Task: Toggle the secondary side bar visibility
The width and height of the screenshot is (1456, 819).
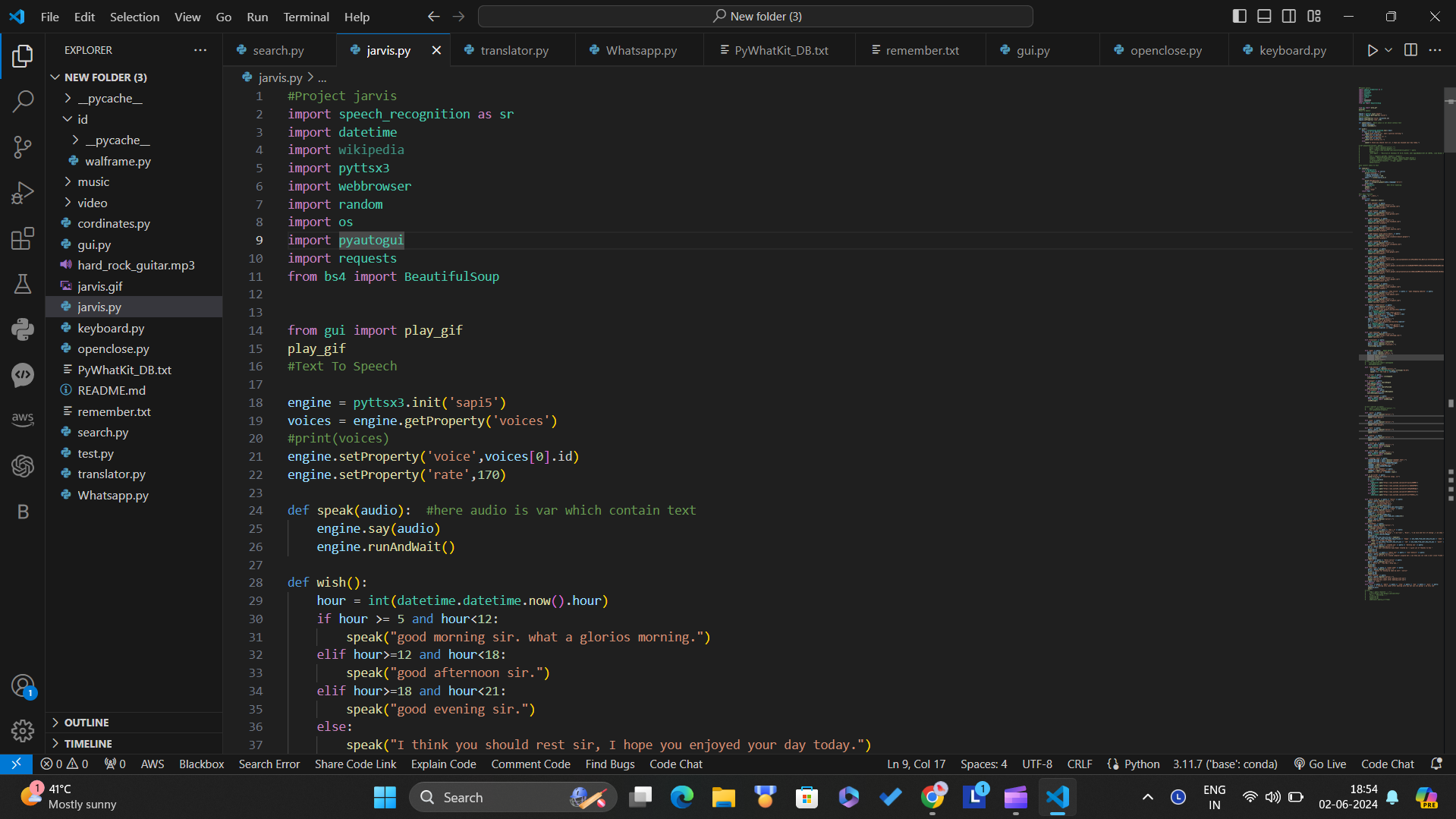Action: tap(1289, 16)
